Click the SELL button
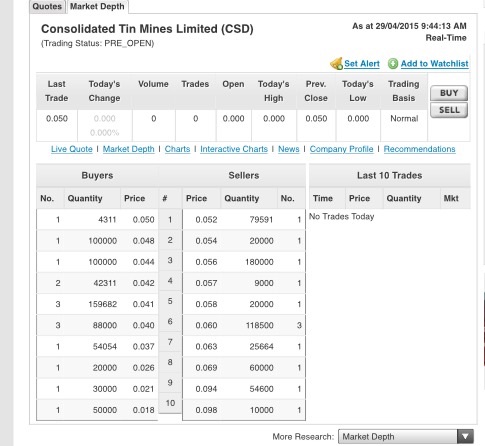485x446 pixels. pyautogui.click(x=449, y=110)
